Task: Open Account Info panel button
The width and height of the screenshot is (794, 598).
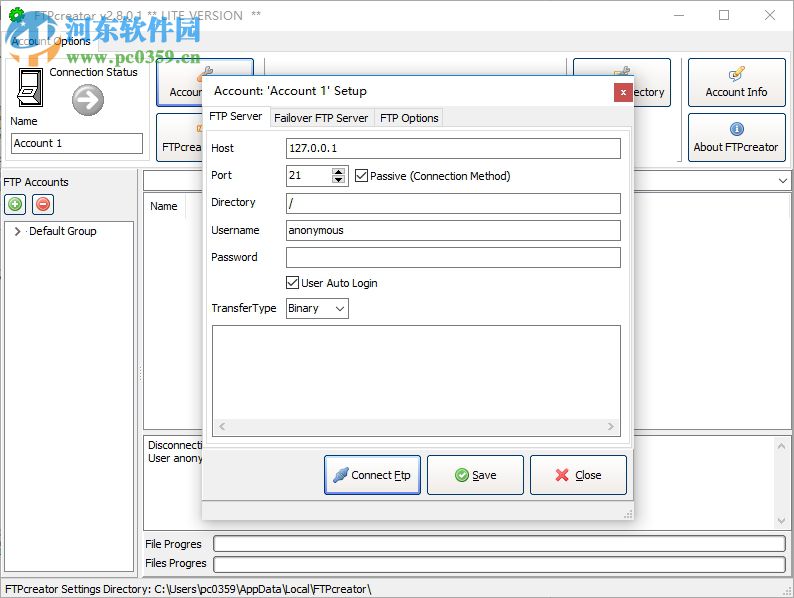Action: tap(736, 83)
